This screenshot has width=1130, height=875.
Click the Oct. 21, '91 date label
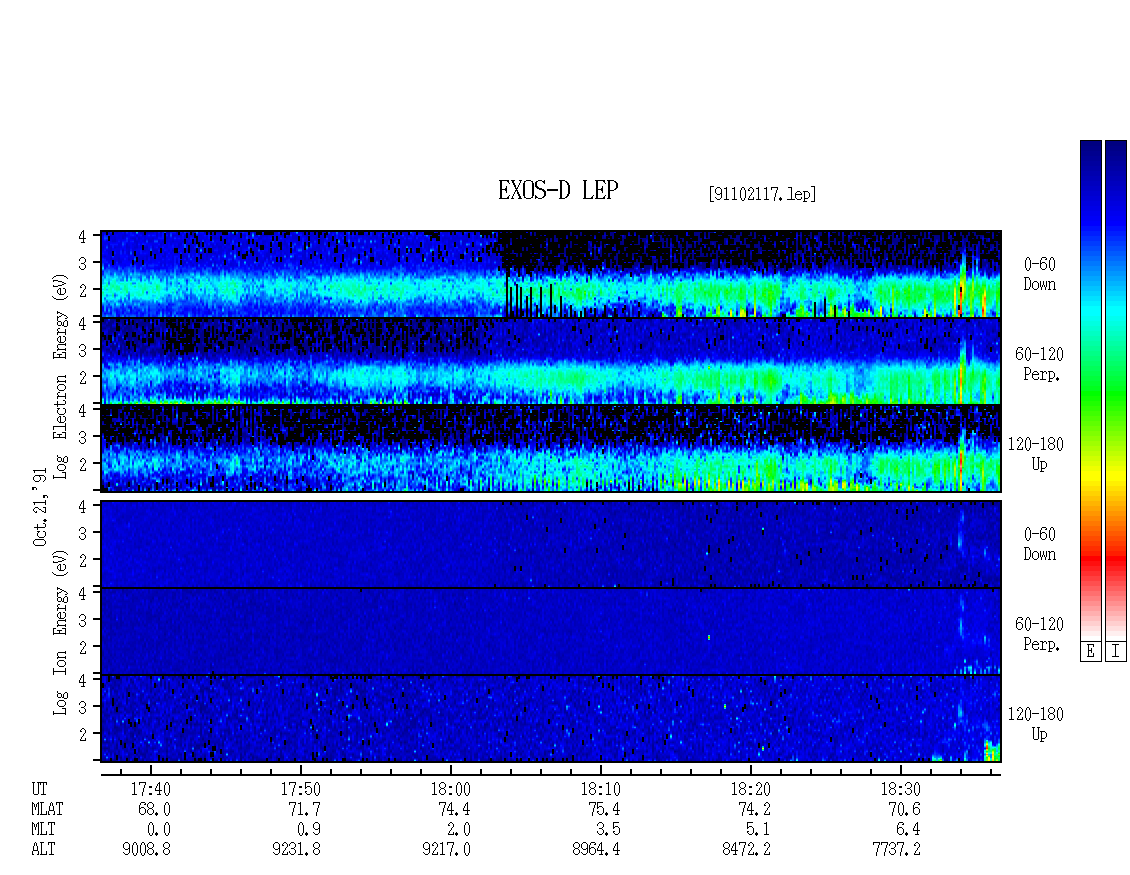[40, 507]
